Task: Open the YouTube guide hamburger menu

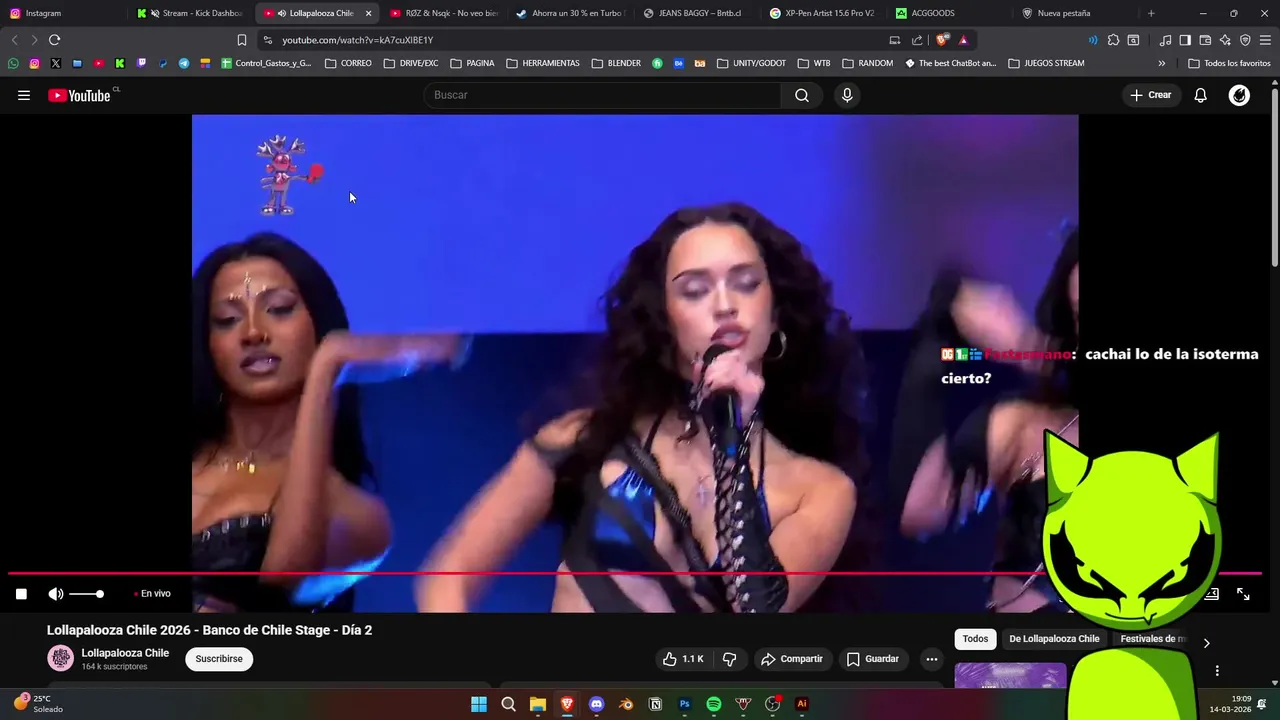Action: pos(24,95)
